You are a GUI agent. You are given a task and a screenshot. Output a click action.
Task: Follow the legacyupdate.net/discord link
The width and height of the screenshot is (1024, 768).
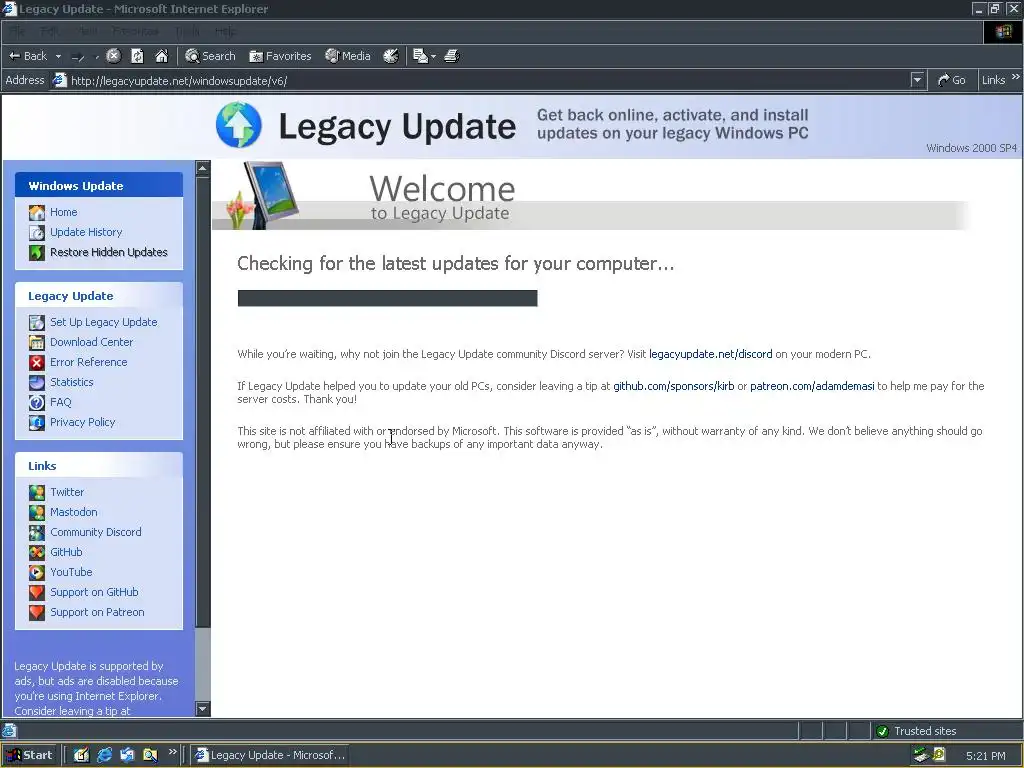pos(711,354)
